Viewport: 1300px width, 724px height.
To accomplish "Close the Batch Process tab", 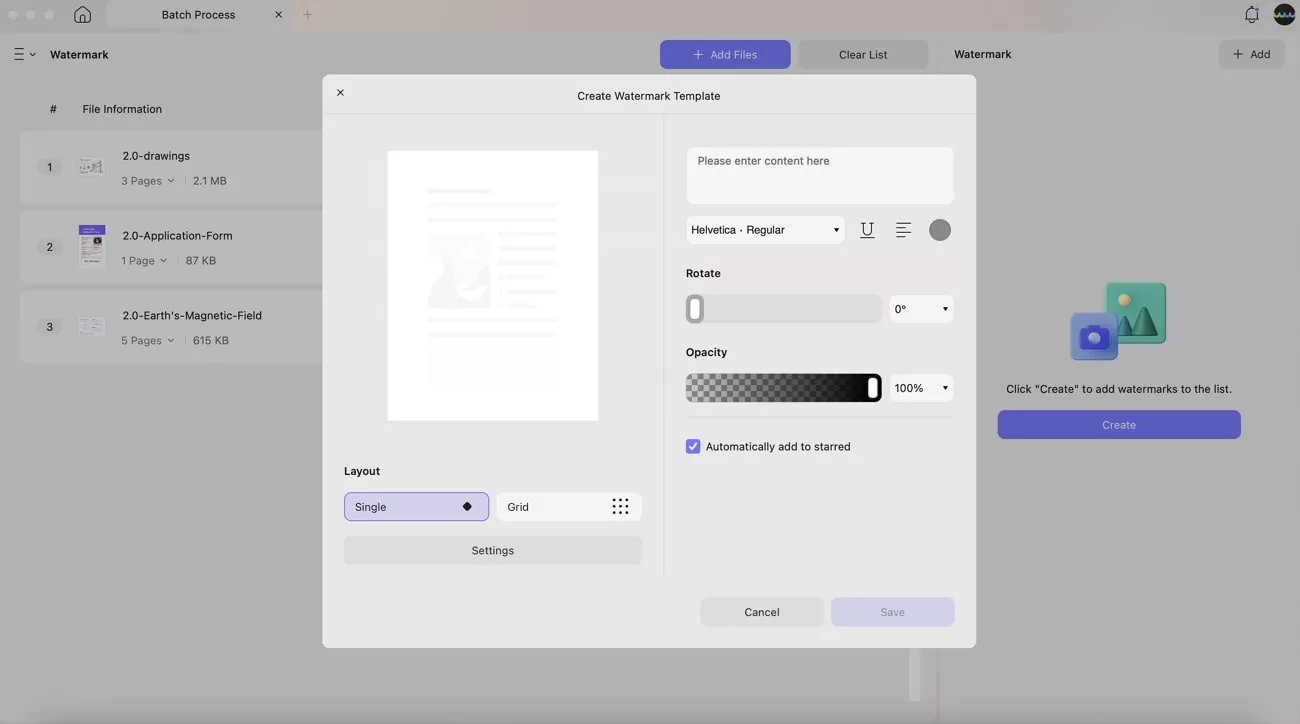I will 278,15.
